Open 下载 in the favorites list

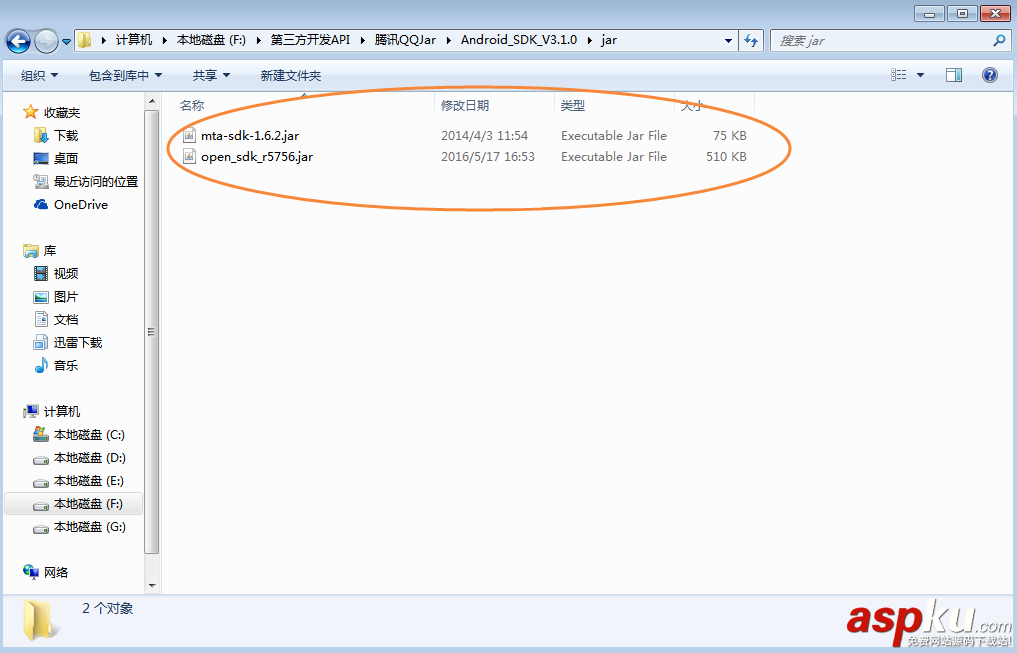[x=66, y=136]
